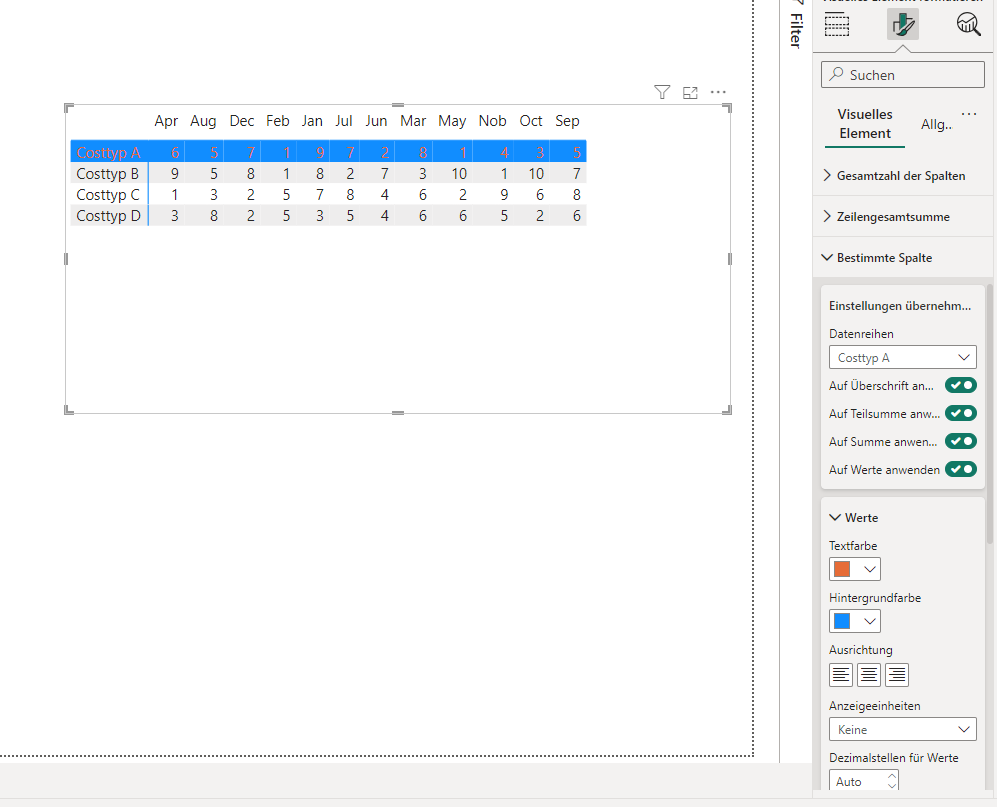The width and height of the screenshot is (997, 807).
Task: Click the Jan column header
Action: pos(312,121)
